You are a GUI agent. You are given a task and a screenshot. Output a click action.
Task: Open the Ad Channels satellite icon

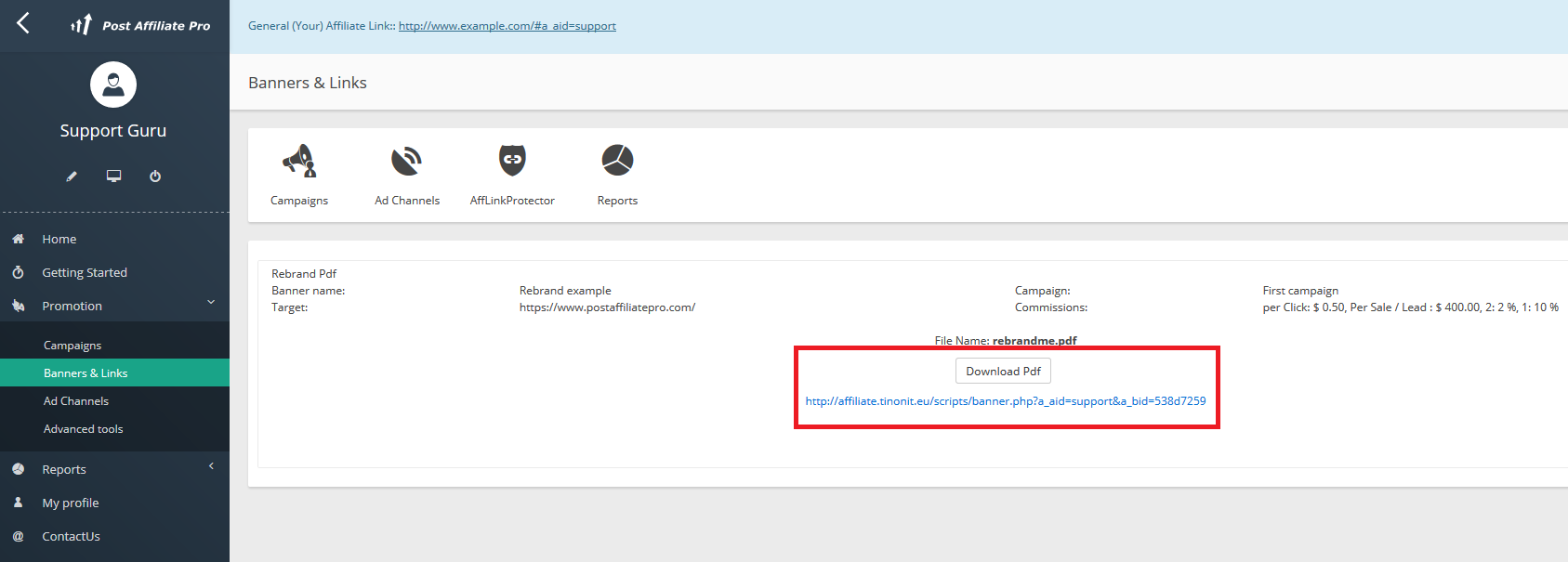click(406, 161)
